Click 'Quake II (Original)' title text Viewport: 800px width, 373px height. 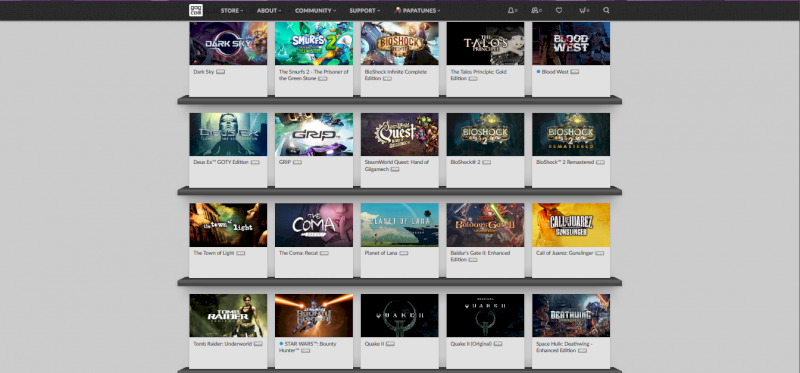tap(471, 344)
